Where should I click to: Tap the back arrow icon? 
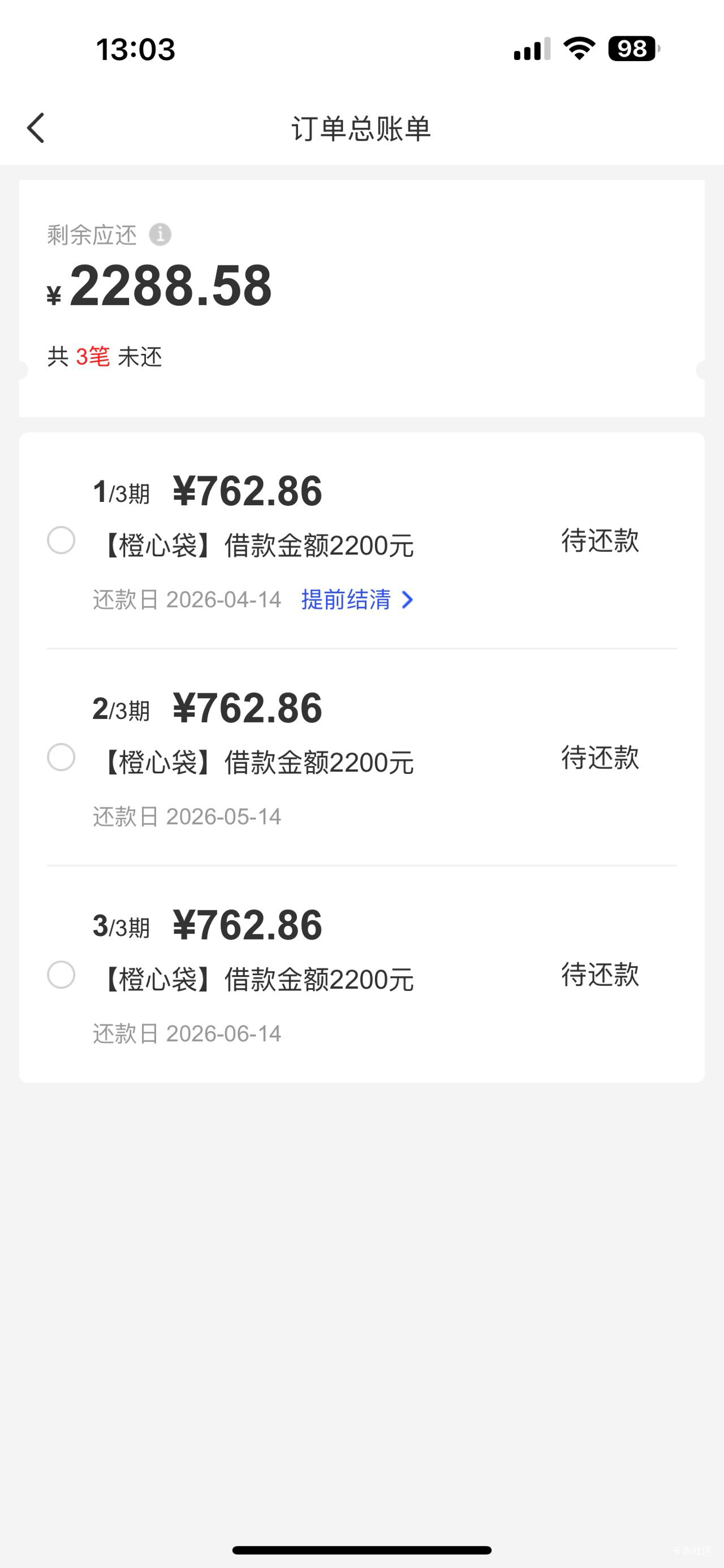click(36, 128)
